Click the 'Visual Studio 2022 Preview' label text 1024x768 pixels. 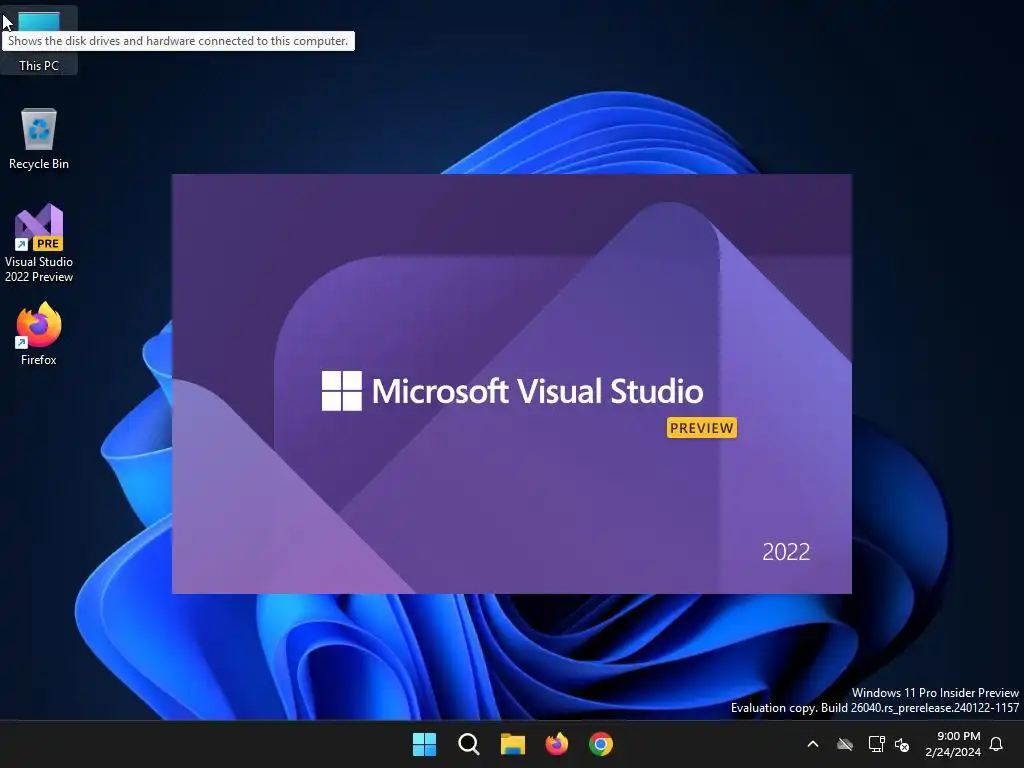(x=39, y=269)
